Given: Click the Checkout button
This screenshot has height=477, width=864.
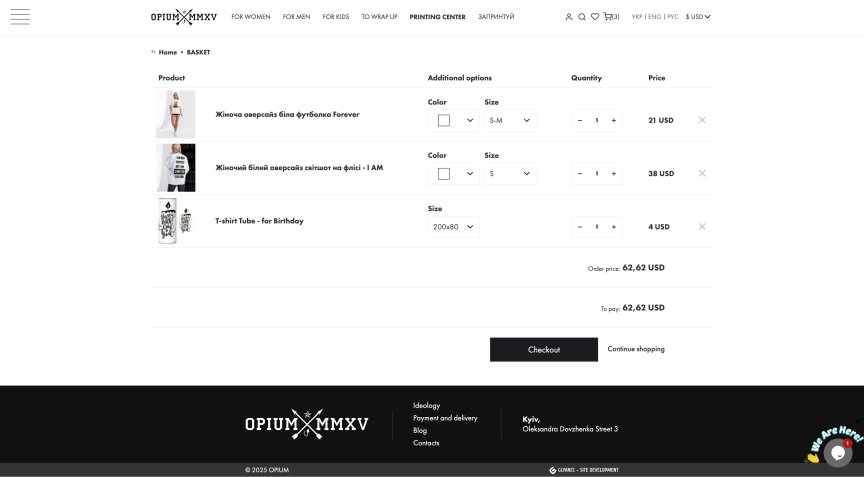Looking at the screenshot, I should coord(544,350).
